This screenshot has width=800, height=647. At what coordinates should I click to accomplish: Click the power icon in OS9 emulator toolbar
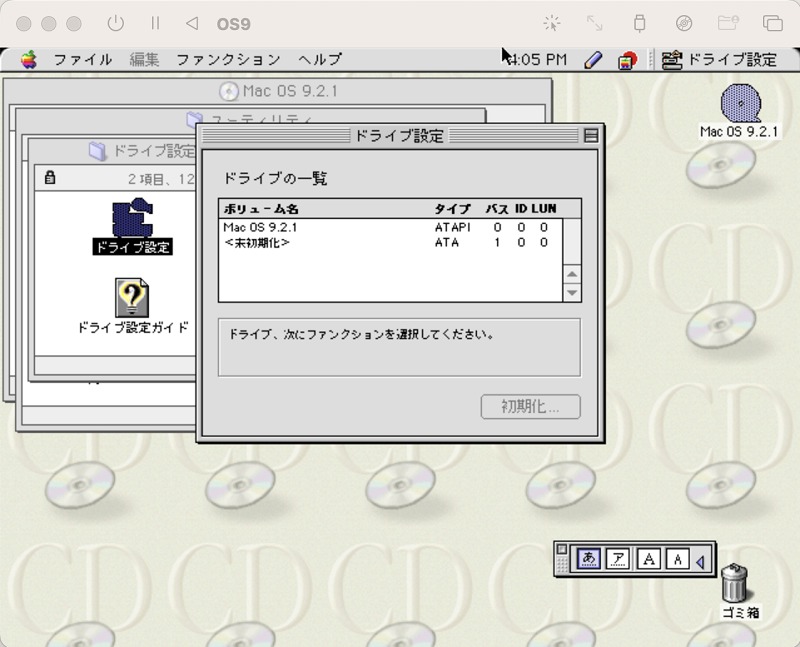pos(116,23)
